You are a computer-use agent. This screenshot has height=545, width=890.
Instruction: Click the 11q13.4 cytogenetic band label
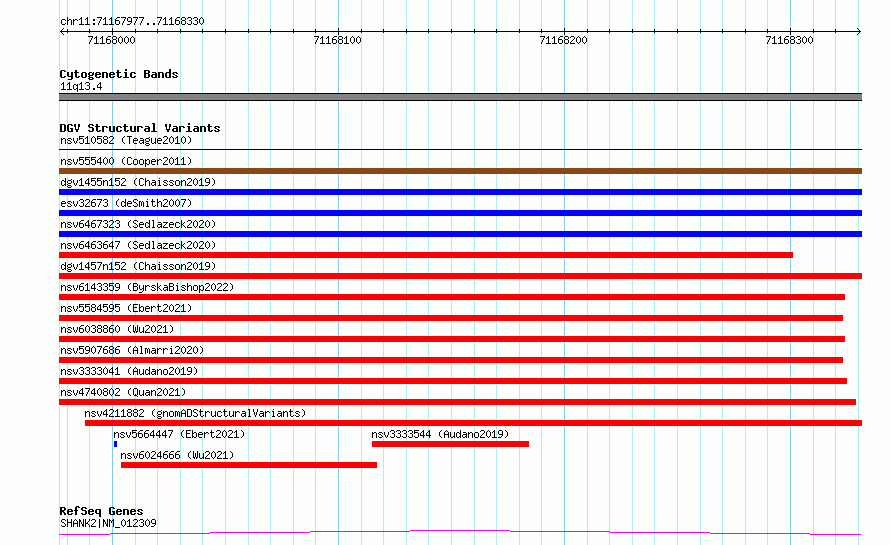[81, 86]
